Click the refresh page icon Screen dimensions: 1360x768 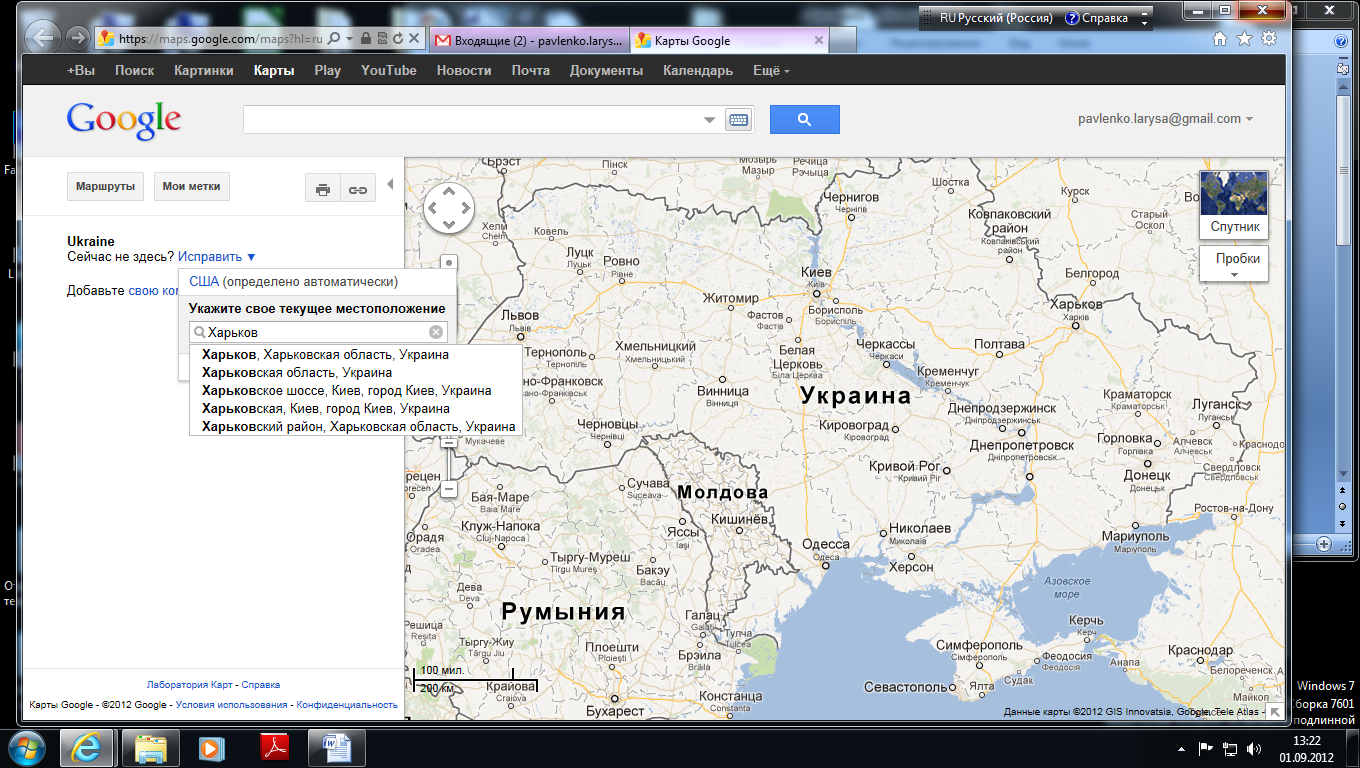point(399,39)
